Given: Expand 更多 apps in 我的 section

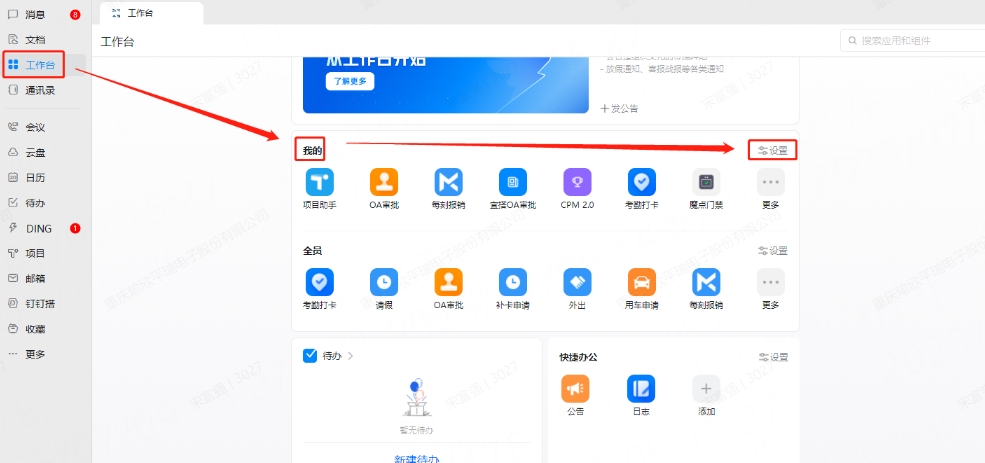Looking at the screenshot, I should click(770, 182).
